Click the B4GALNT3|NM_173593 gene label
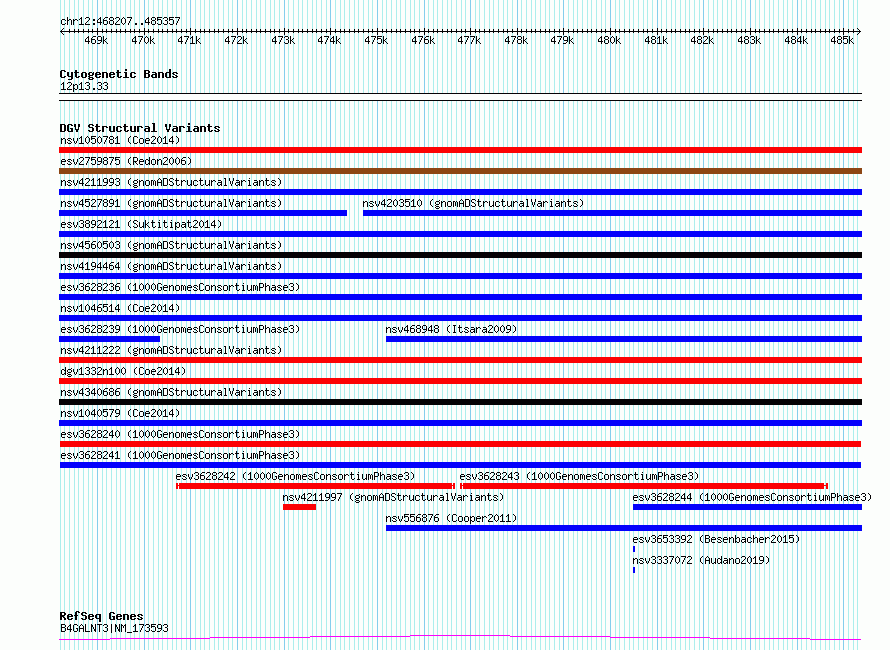This screenshot has height=650, width=890. coord(114,628)
